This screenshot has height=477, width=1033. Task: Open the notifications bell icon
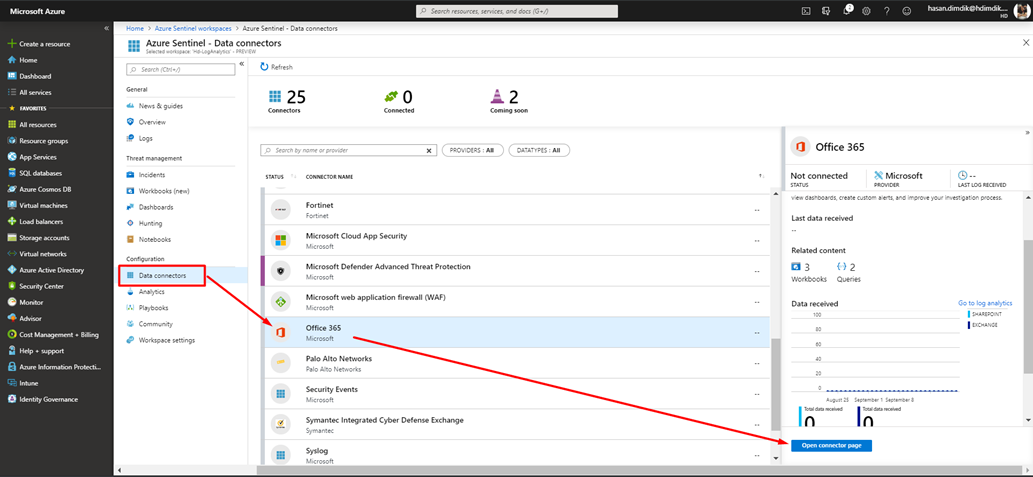pyautogui.click(x=846, y=11)
